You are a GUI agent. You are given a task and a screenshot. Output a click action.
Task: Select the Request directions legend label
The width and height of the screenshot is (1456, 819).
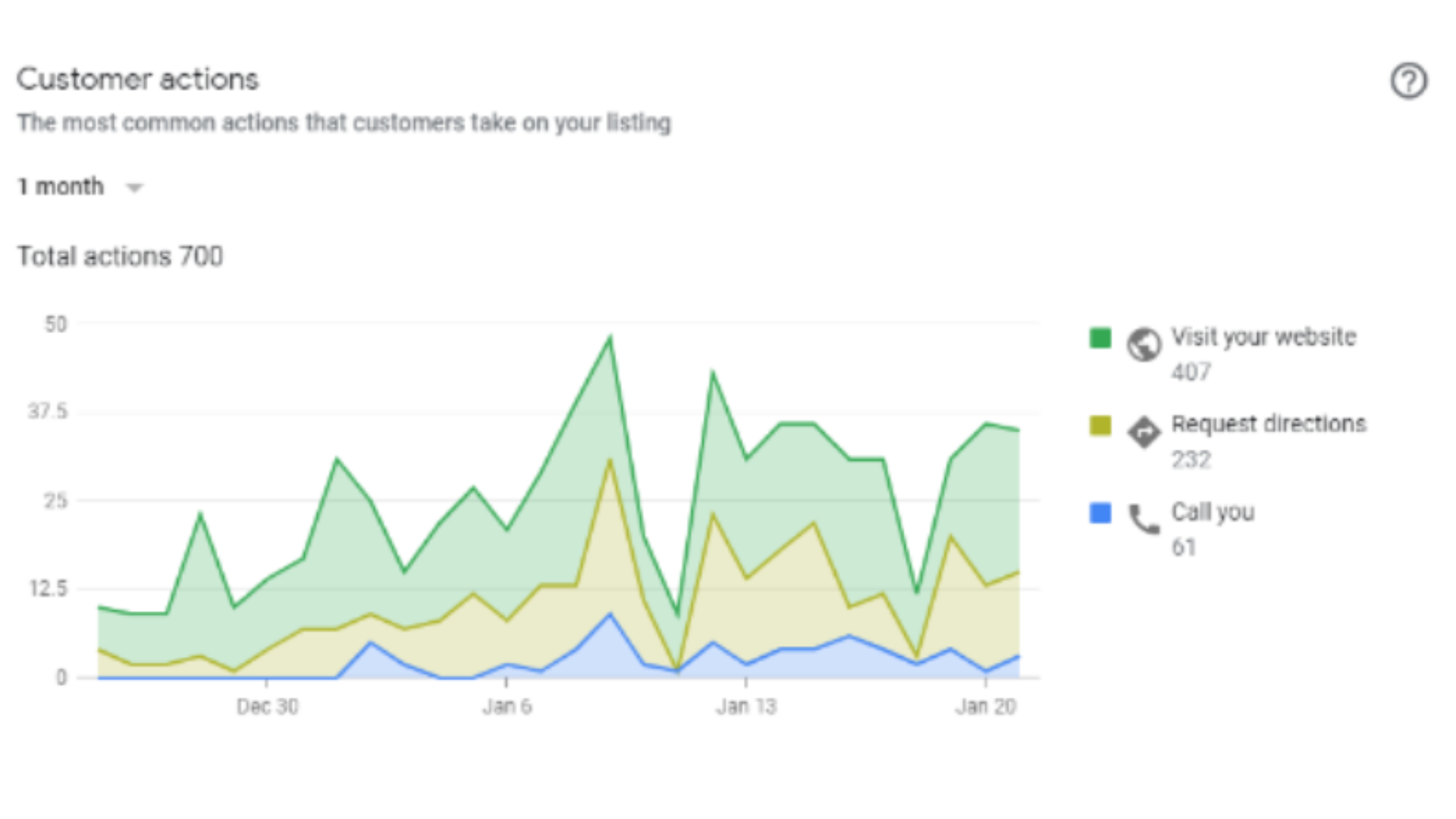pyautogui.click(x=1269, y=424)
